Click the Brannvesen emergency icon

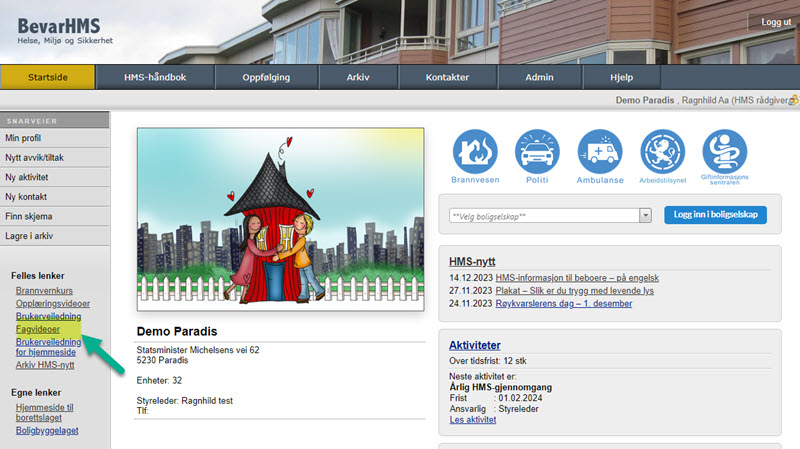tap(475, 152)
